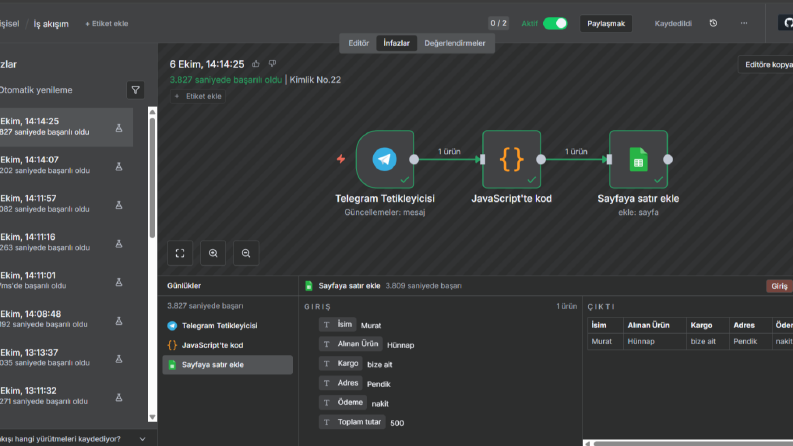Select the Telegram Tetikleyicisi node on canvas
793x446 pixels.
[385, 159]
